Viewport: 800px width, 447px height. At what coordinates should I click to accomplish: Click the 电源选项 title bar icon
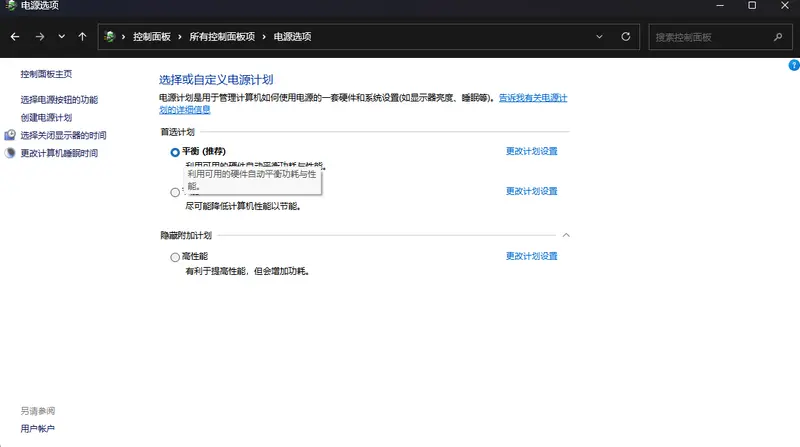click(11, 5)
